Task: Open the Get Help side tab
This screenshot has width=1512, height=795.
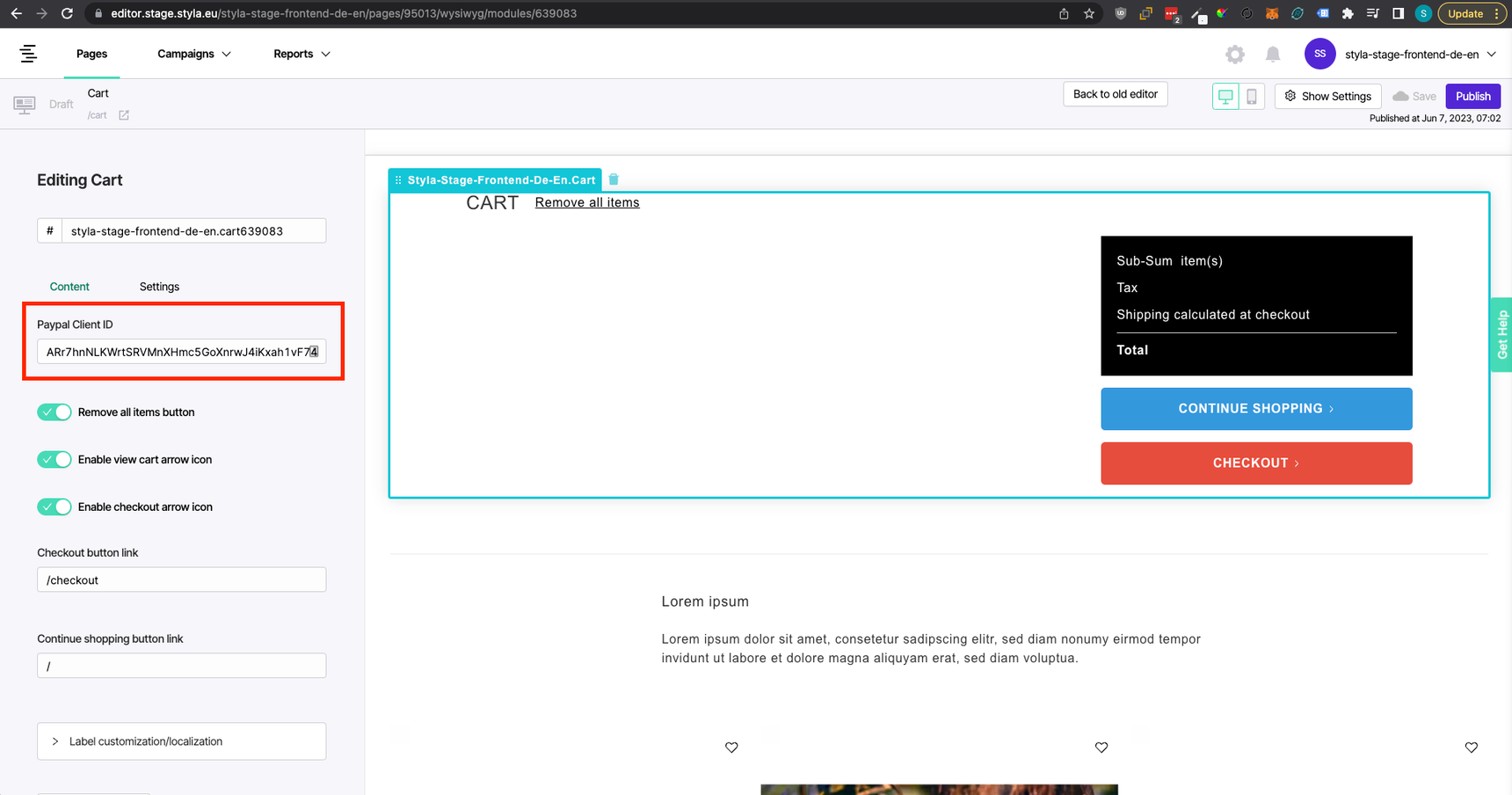Action: click(1501, 334)
